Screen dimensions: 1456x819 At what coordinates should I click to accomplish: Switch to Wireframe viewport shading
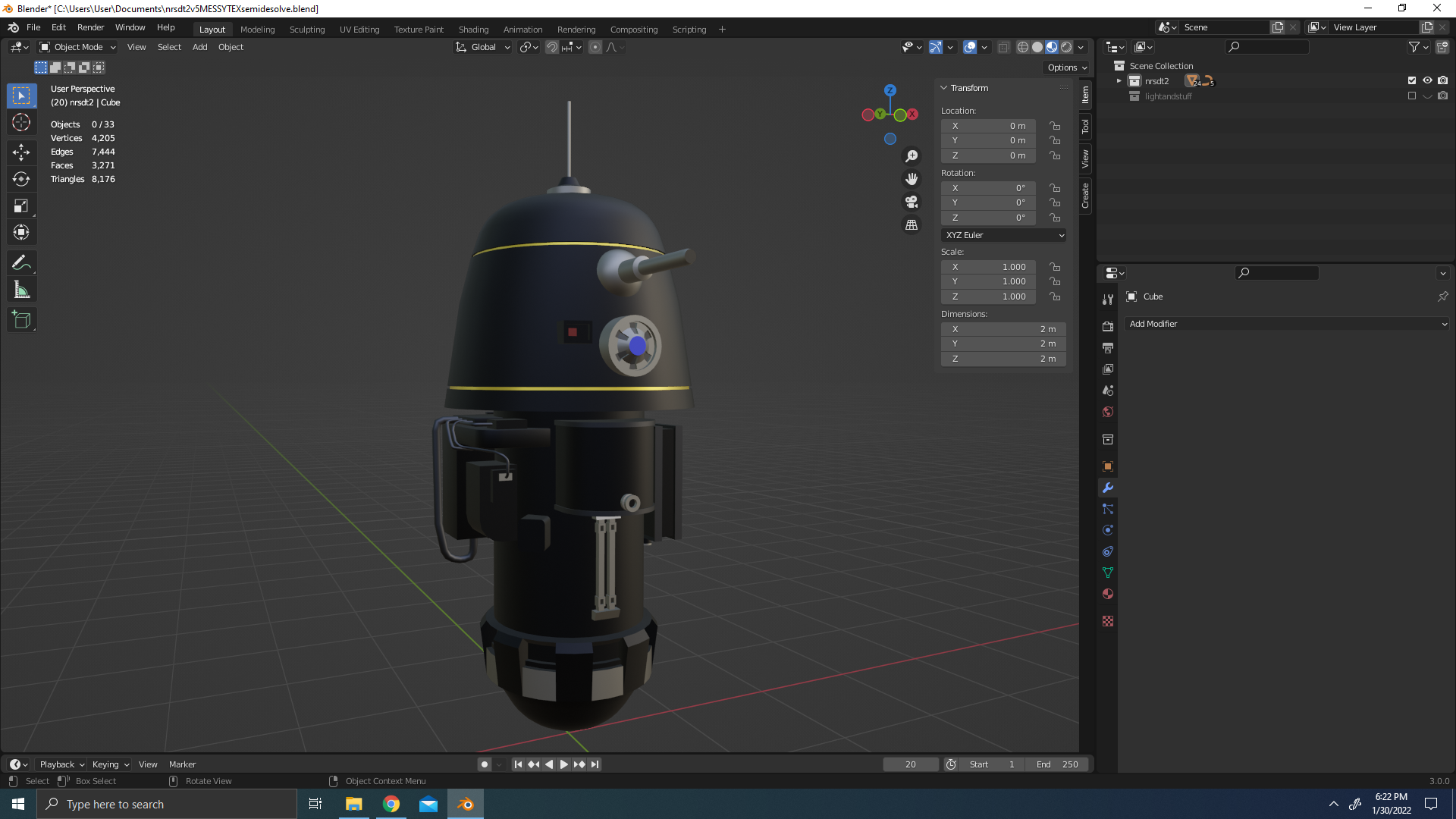[x=1023, y=47]
